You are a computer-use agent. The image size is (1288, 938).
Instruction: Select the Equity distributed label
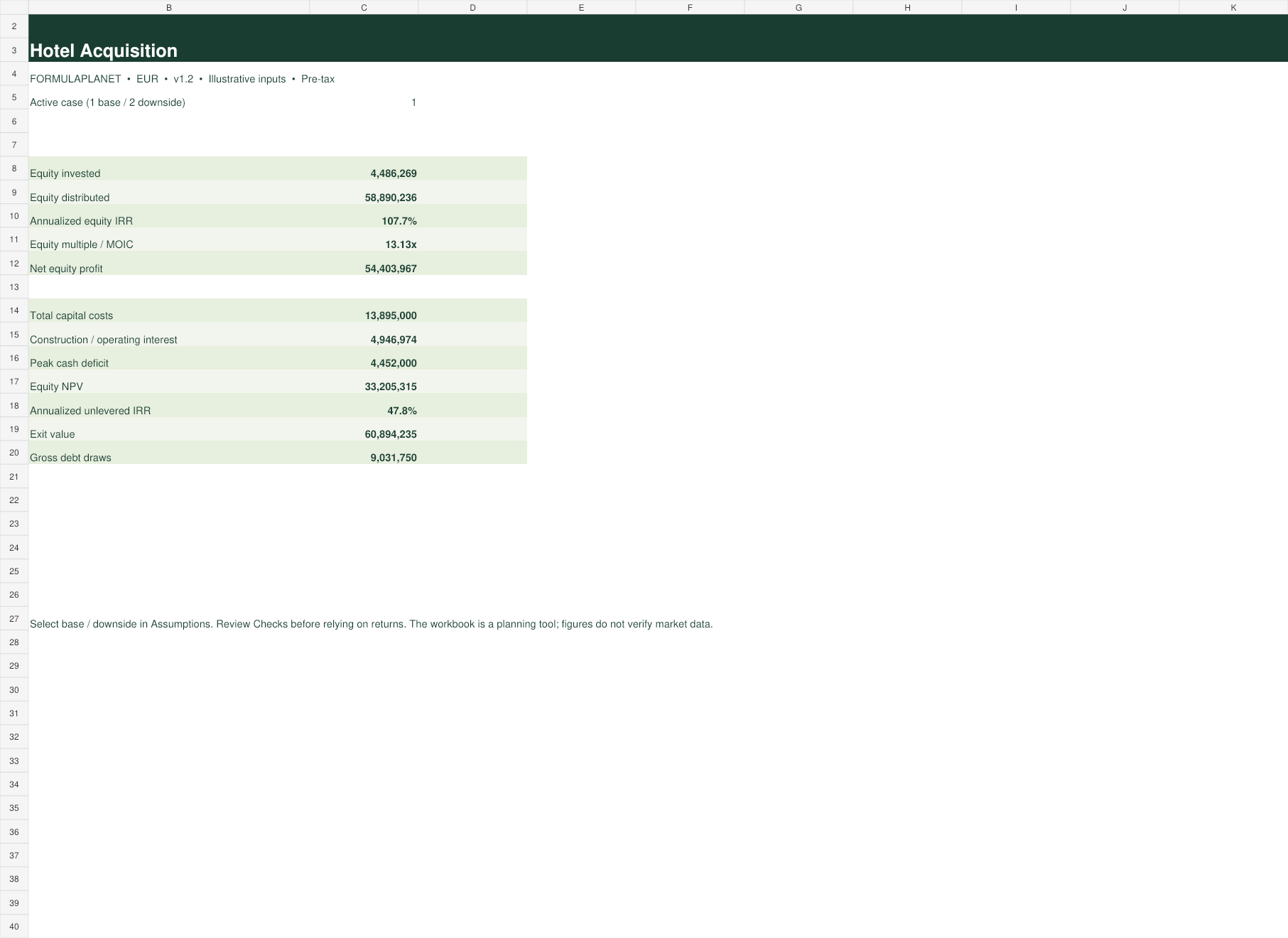click(x=70, y=198)
